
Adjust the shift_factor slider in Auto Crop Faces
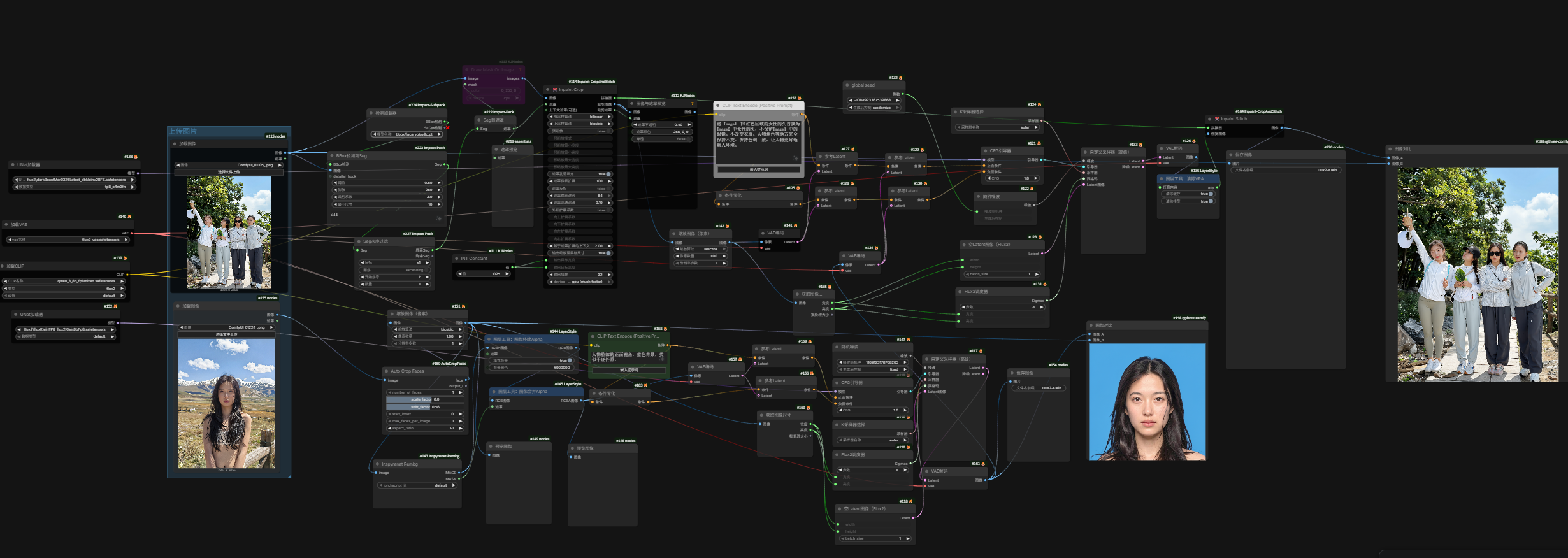coord(425,407)
